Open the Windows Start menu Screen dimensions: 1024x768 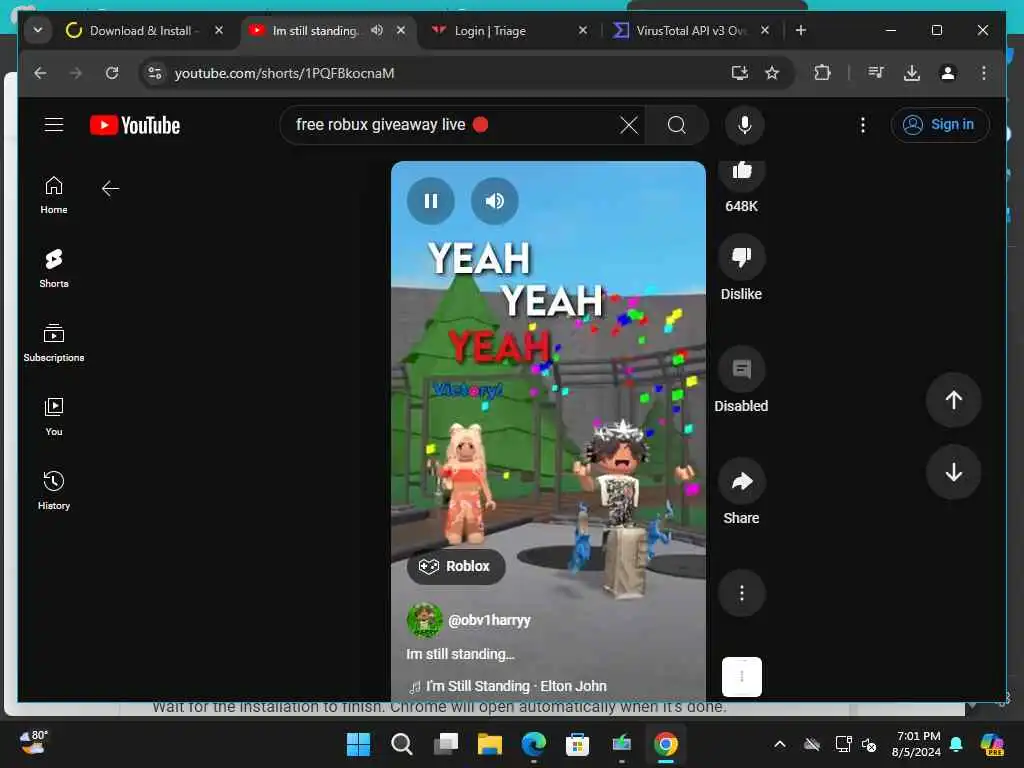(x=358, y=744)
